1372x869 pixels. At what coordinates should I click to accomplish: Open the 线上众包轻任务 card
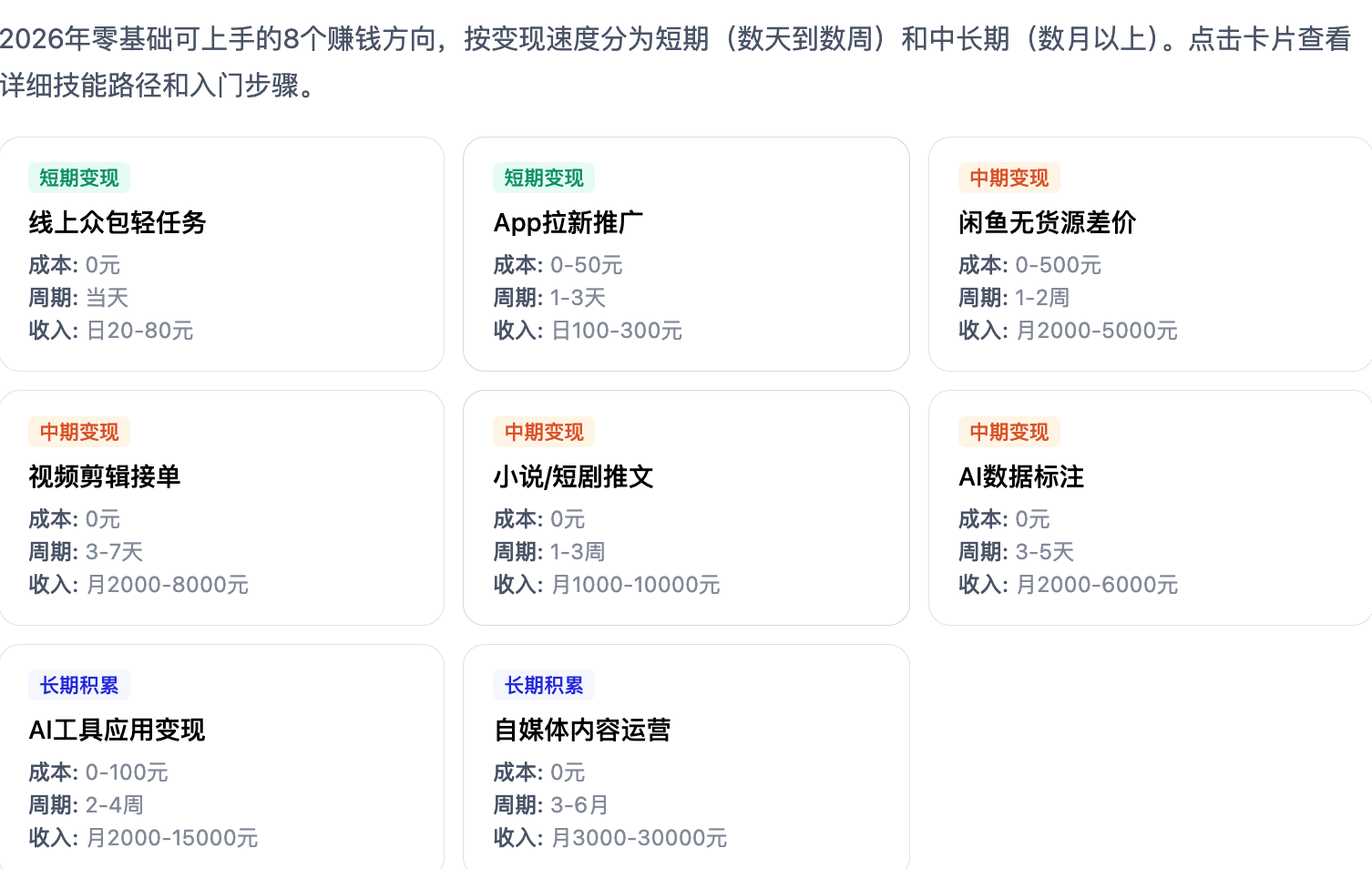click(x=221, y=254)
